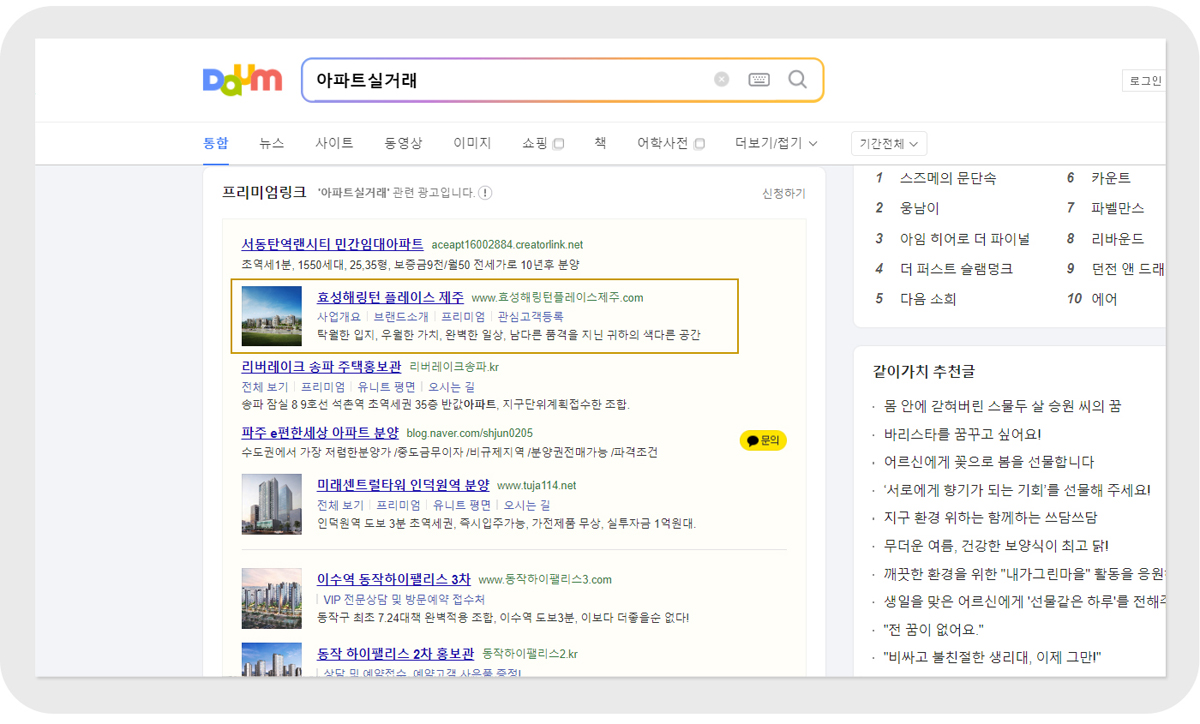Select ranking item 파벨만스

coord(1118,208)
